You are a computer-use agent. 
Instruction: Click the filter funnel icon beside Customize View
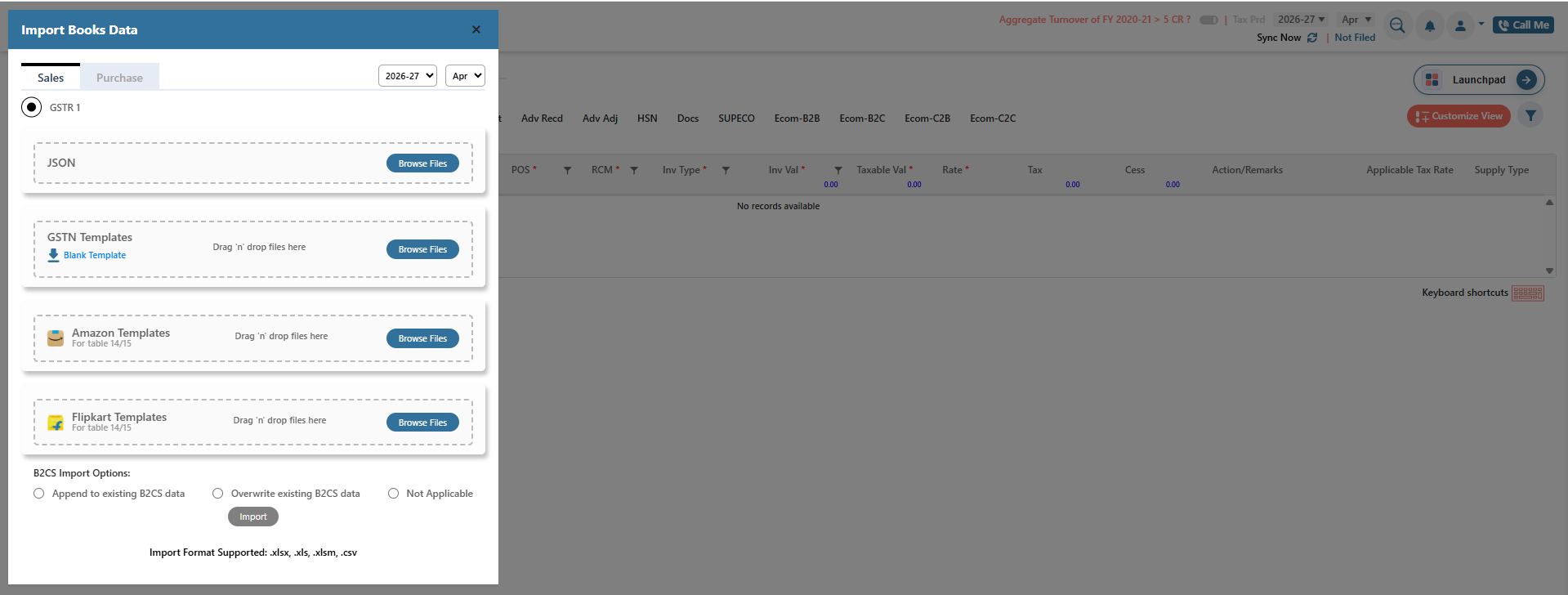[x=1530, y=116]
